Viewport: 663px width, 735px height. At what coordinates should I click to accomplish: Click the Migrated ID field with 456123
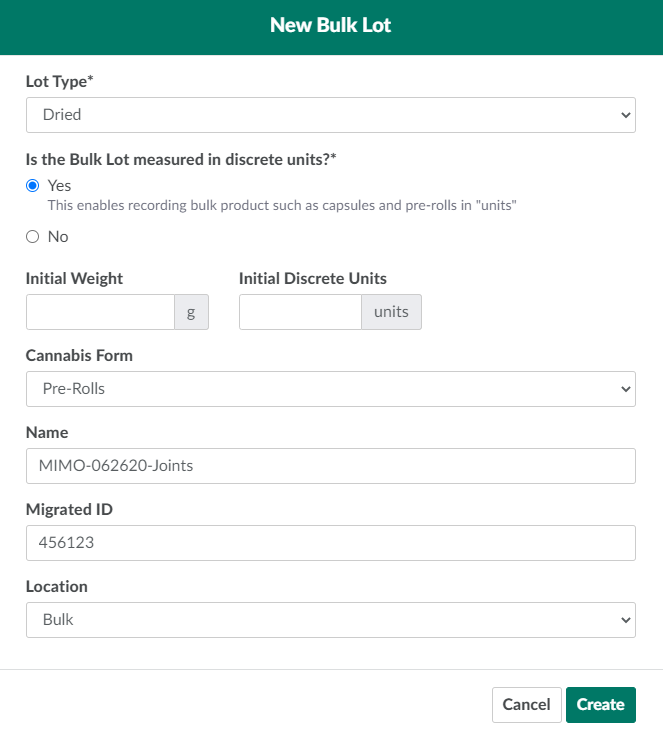pyautogui.click(x=330, y=543)
